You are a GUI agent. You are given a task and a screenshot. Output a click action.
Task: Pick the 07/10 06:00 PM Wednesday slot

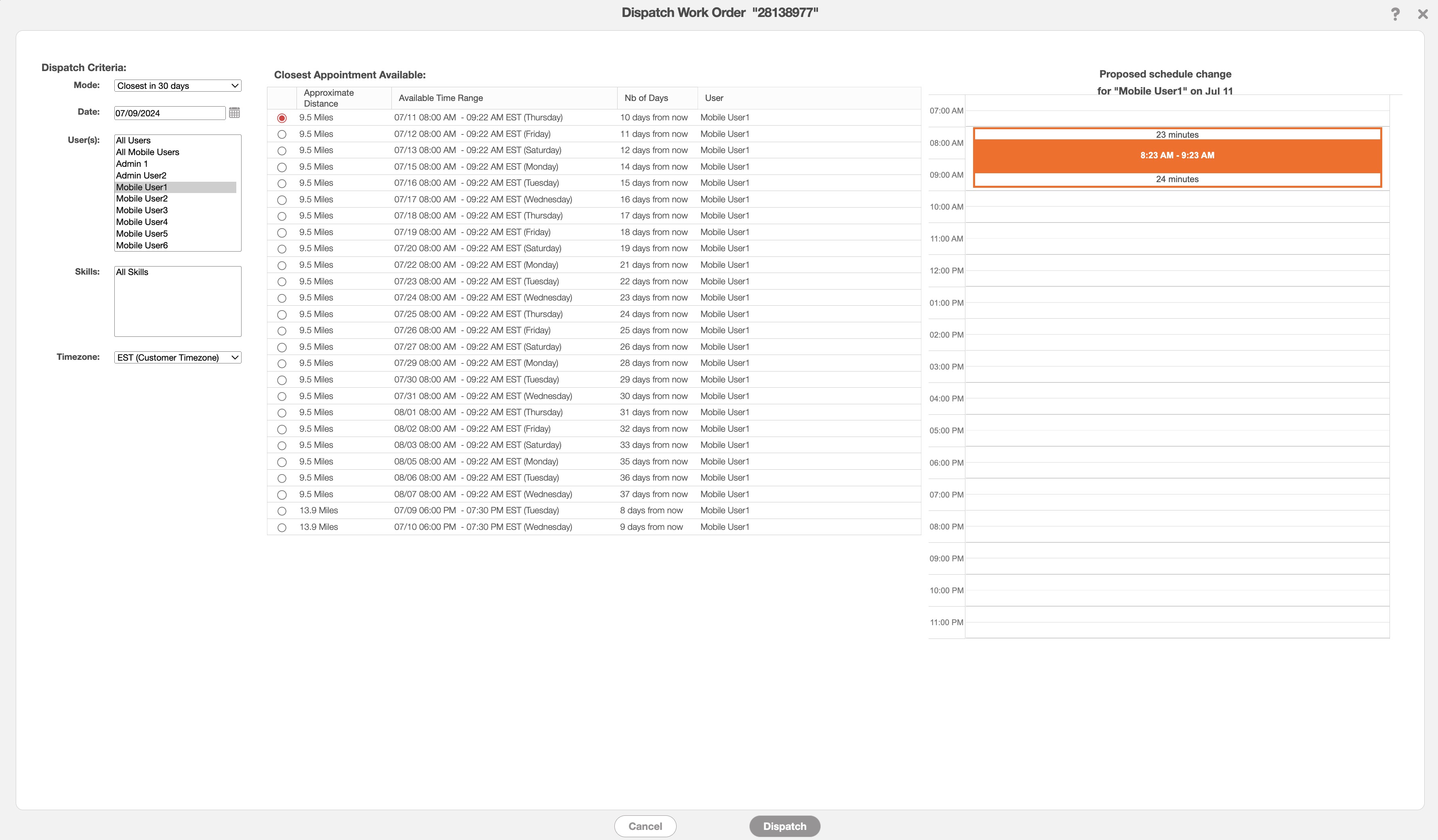282,528
